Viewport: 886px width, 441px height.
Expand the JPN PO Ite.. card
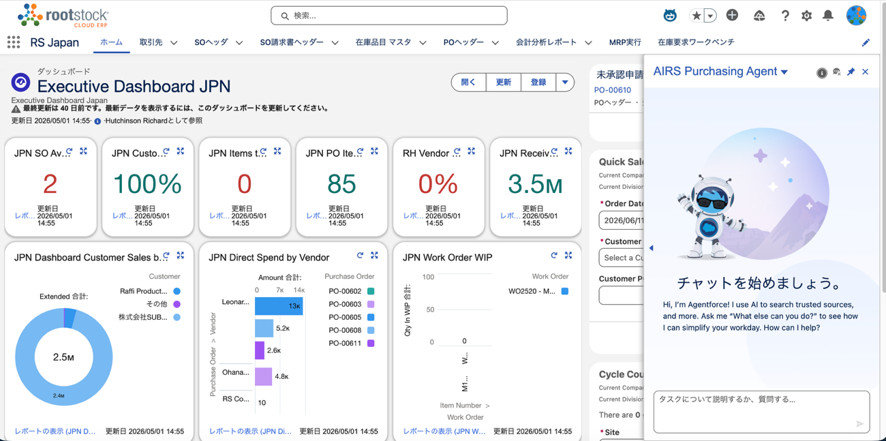coord(375,151)
